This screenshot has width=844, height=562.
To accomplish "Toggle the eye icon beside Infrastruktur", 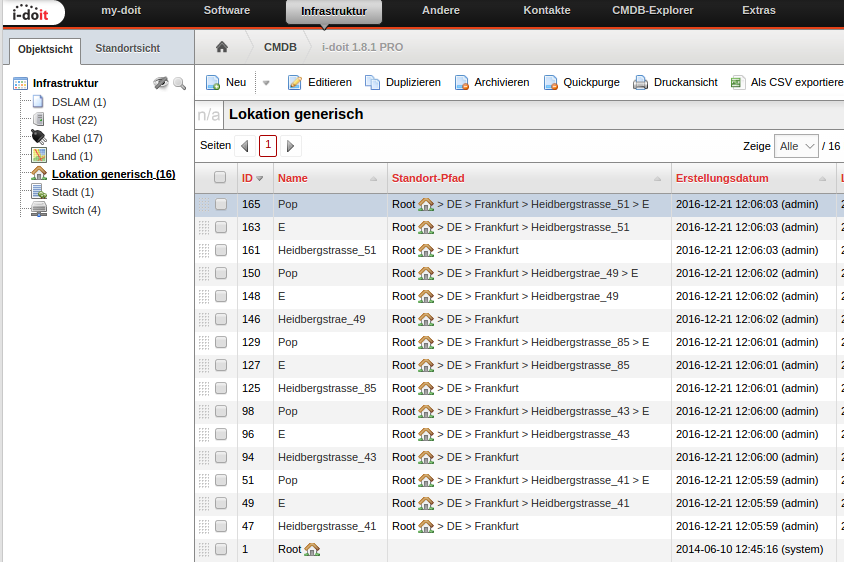I will (161, 84).
